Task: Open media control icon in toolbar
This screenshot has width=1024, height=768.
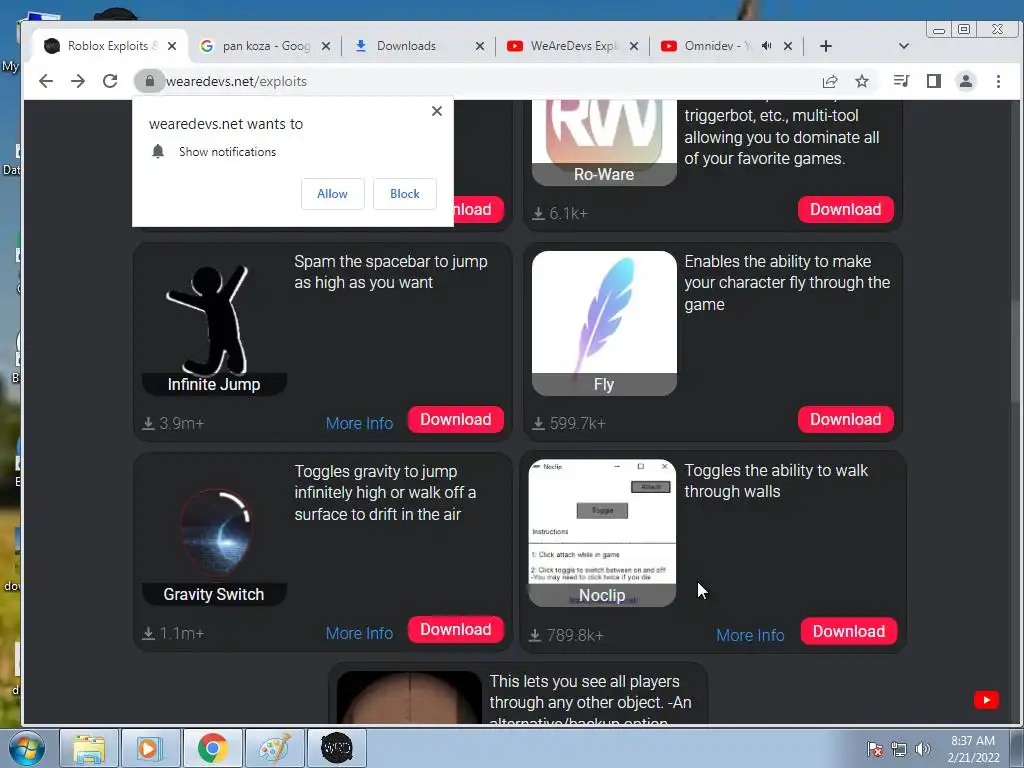Action: (901, 81)
